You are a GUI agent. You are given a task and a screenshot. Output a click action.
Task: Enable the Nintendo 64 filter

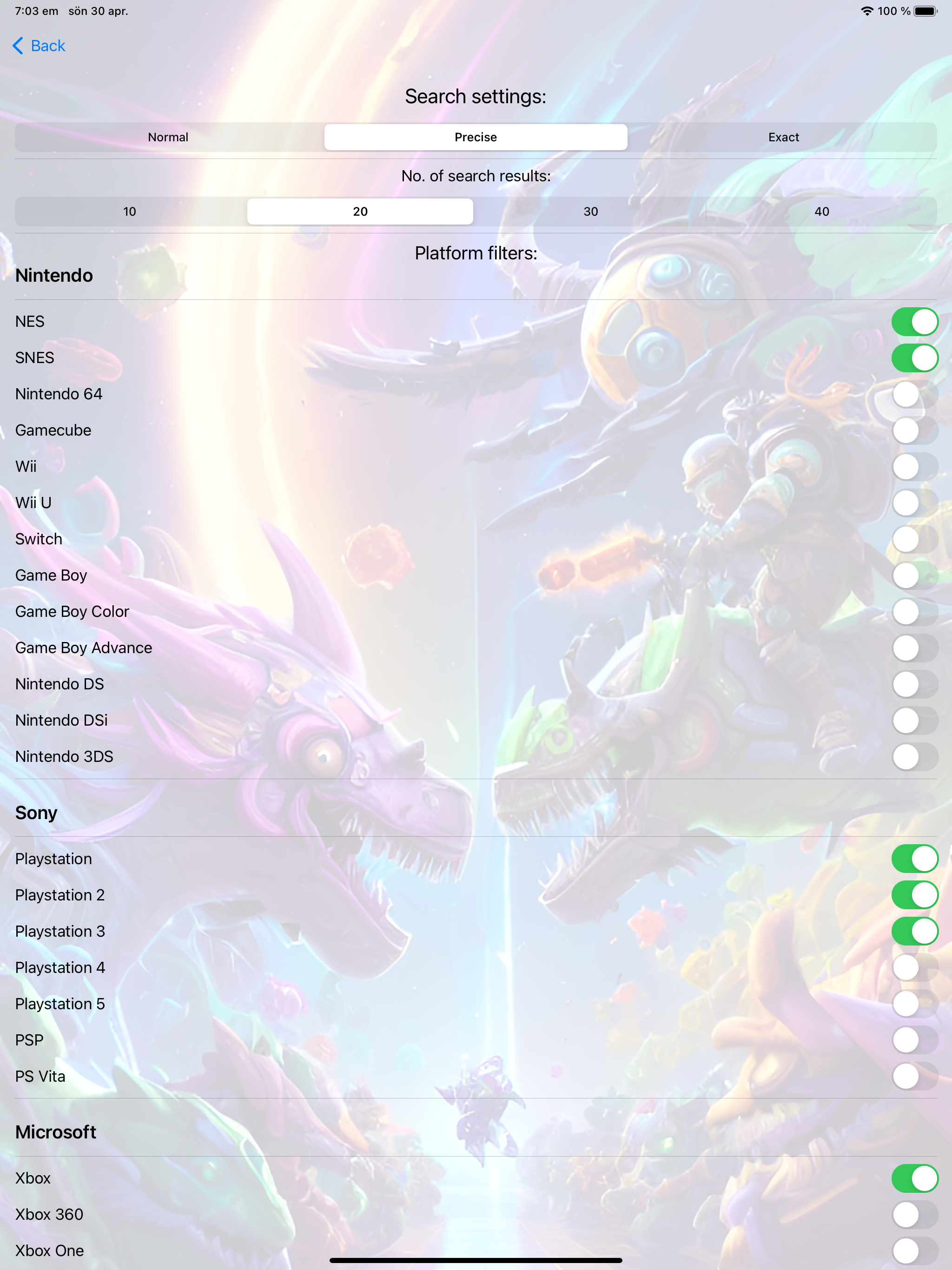(x=915, y=395)
